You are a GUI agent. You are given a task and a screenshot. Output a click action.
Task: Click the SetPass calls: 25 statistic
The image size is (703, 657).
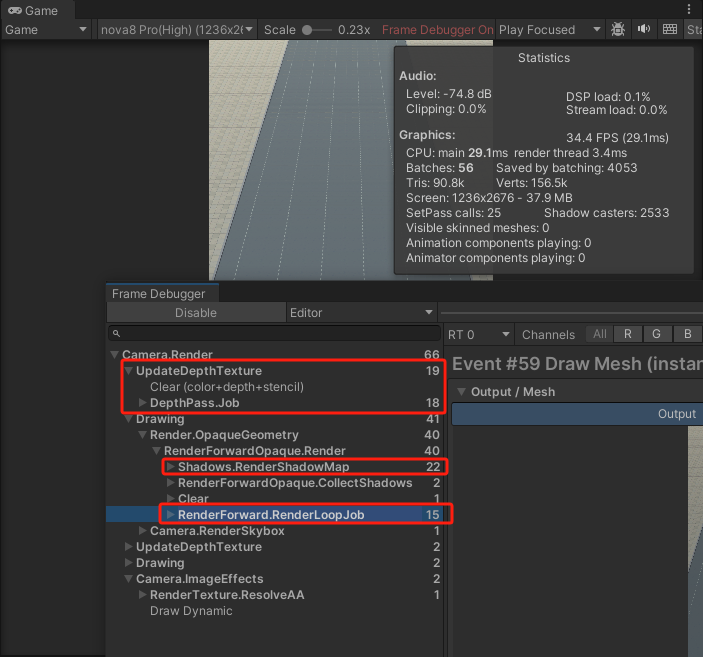[x=453, y=213]
